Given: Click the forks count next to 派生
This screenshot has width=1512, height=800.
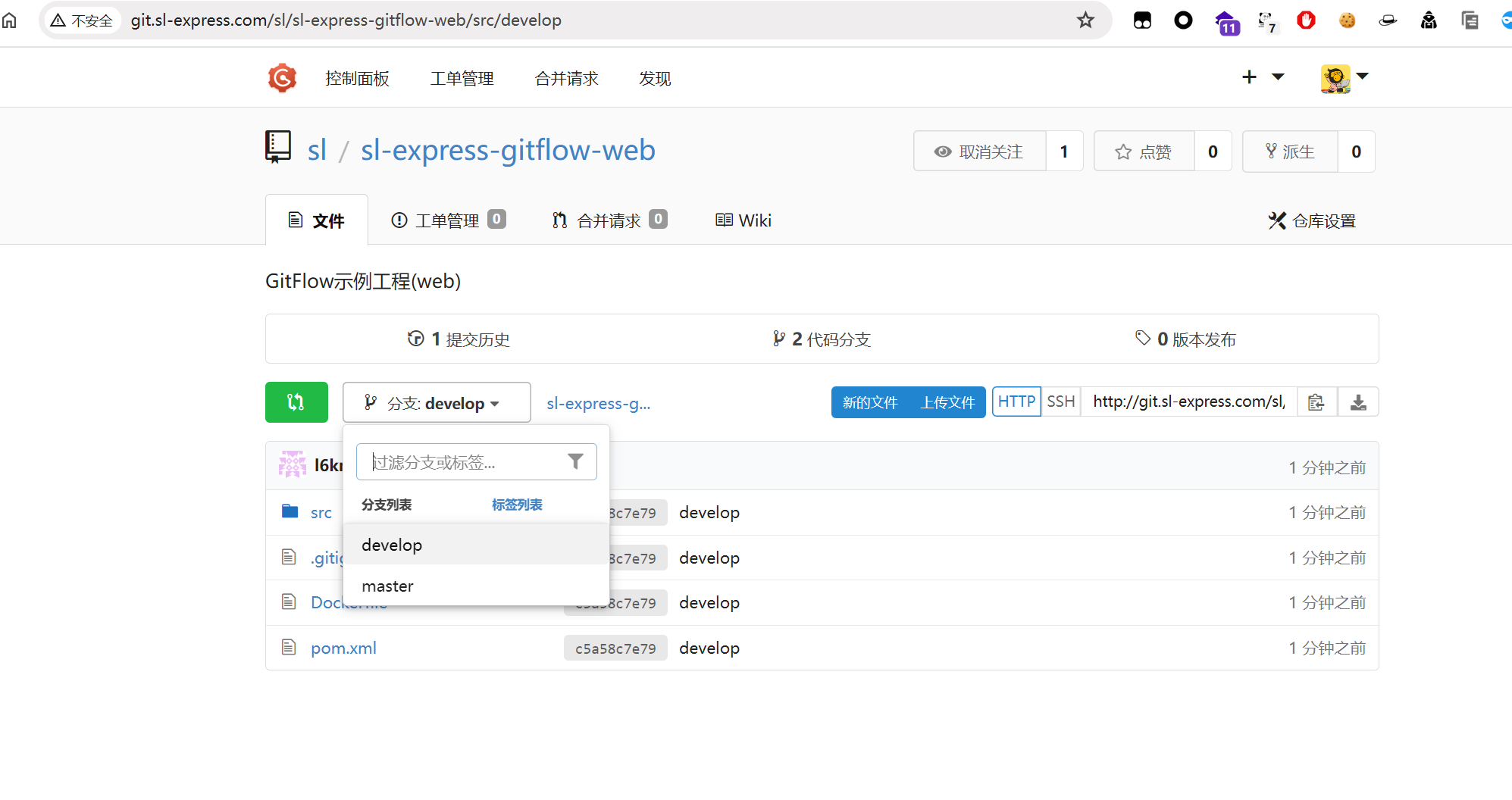Looking at the screenshot, I should pyautogui.click(x=1356, y=152).
